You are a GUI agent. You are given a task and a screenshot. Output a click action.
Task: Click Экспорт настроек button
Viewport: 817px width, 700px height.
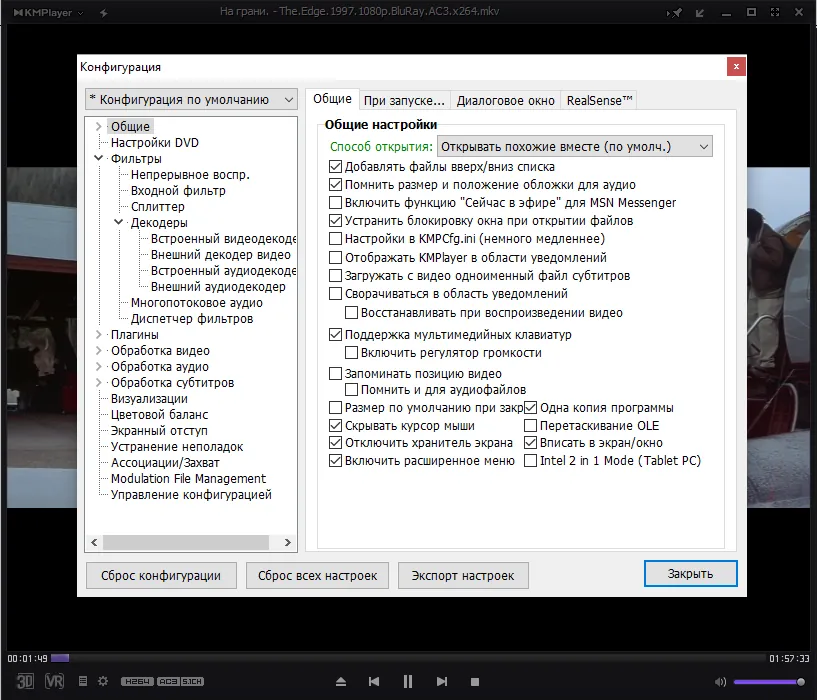[x=463, y=575]
